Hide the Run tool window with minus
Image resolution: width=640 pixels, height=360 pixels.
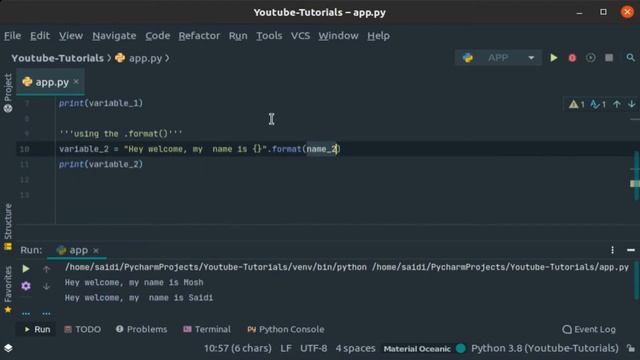point(631,250)
